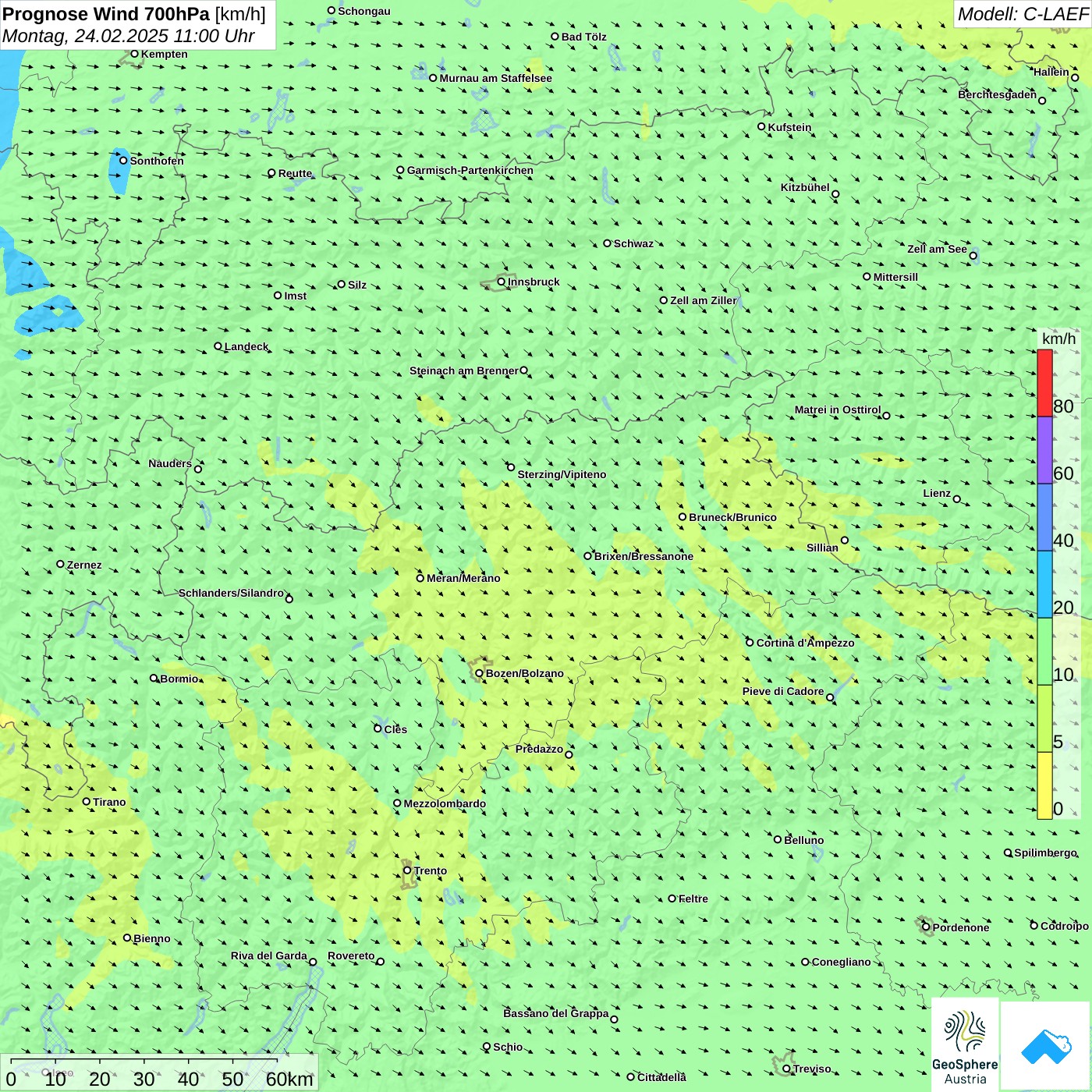Click the 'Mezzolombardo' label
The height and width of the screenshot is (1092, 1092).
click(x=445, y=804)
